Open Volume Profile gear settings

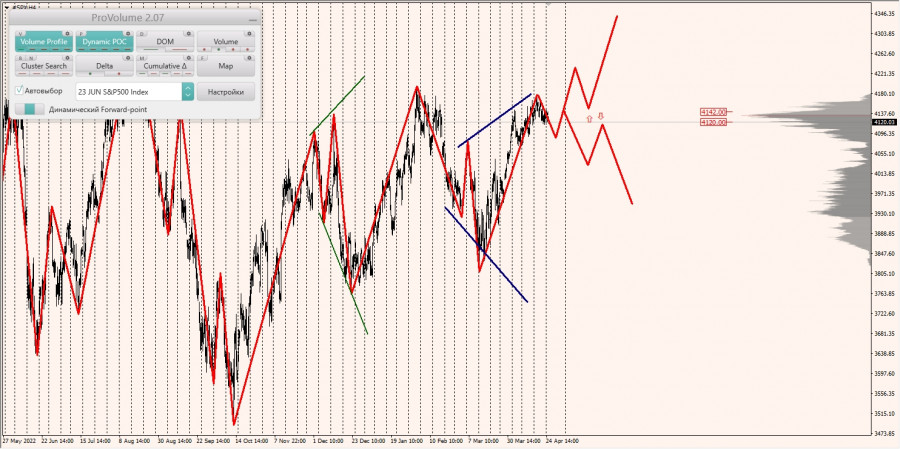[67, 33]
